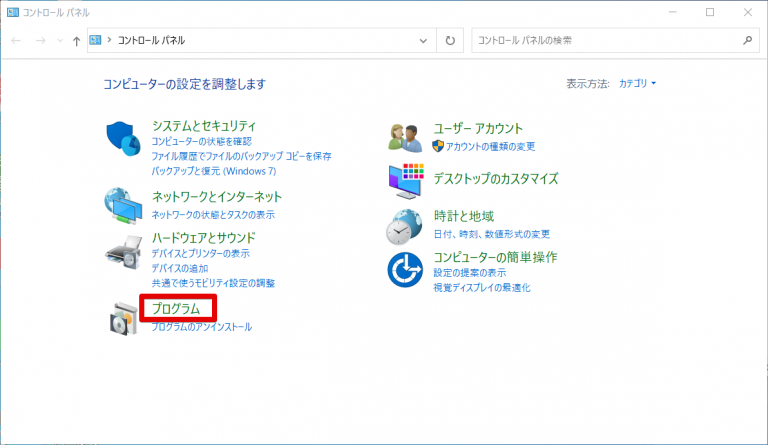
Task: Click プログラムのアンインストール link
Action: tap(201, 327)
